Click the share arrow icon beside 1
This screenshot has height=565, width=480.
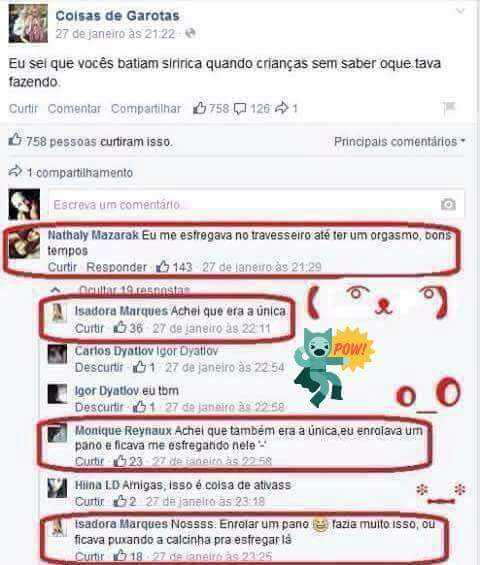(281, 107)
